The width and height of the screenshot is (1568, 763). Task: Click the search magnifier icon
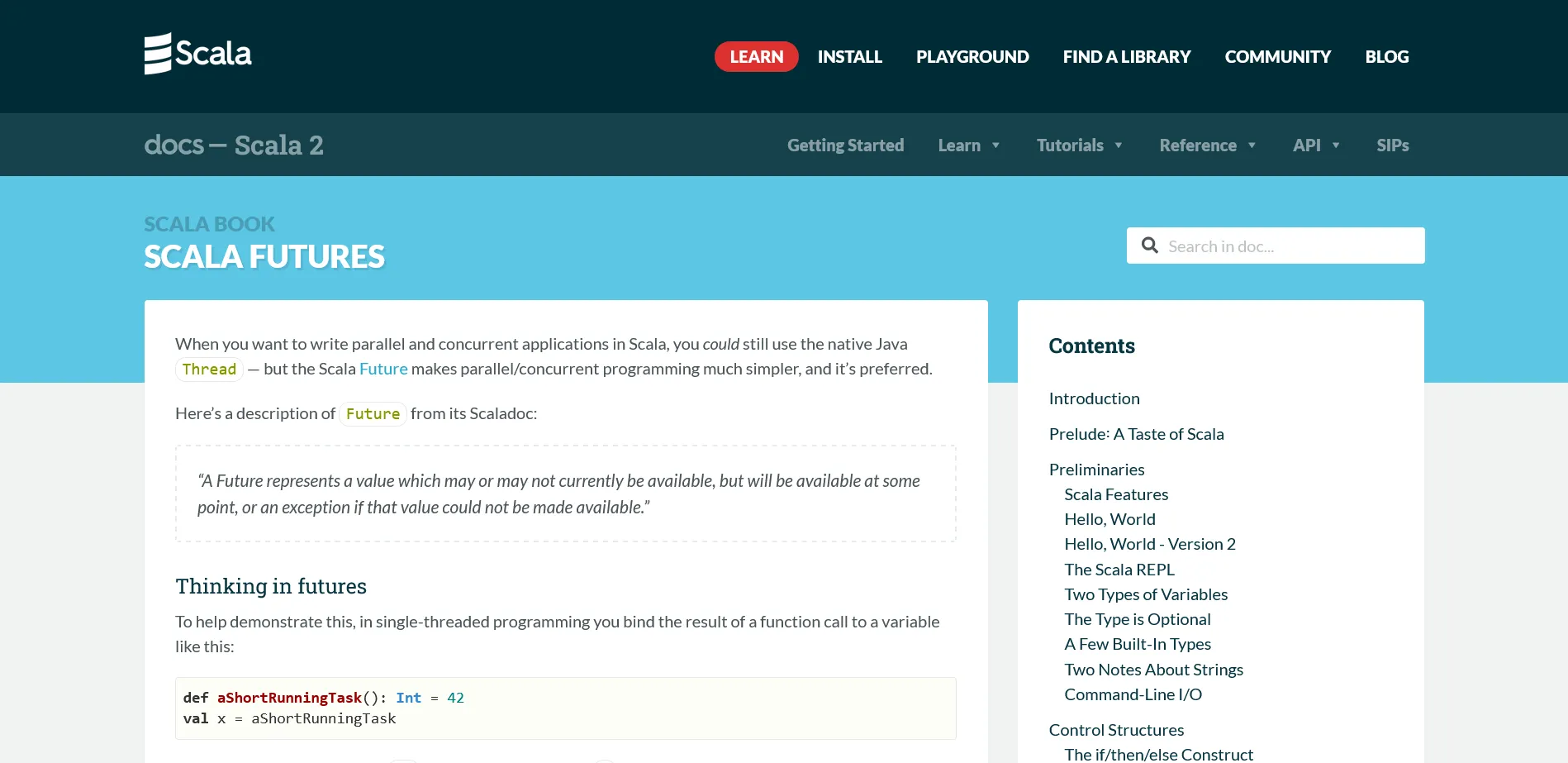tap(1150, 246)
